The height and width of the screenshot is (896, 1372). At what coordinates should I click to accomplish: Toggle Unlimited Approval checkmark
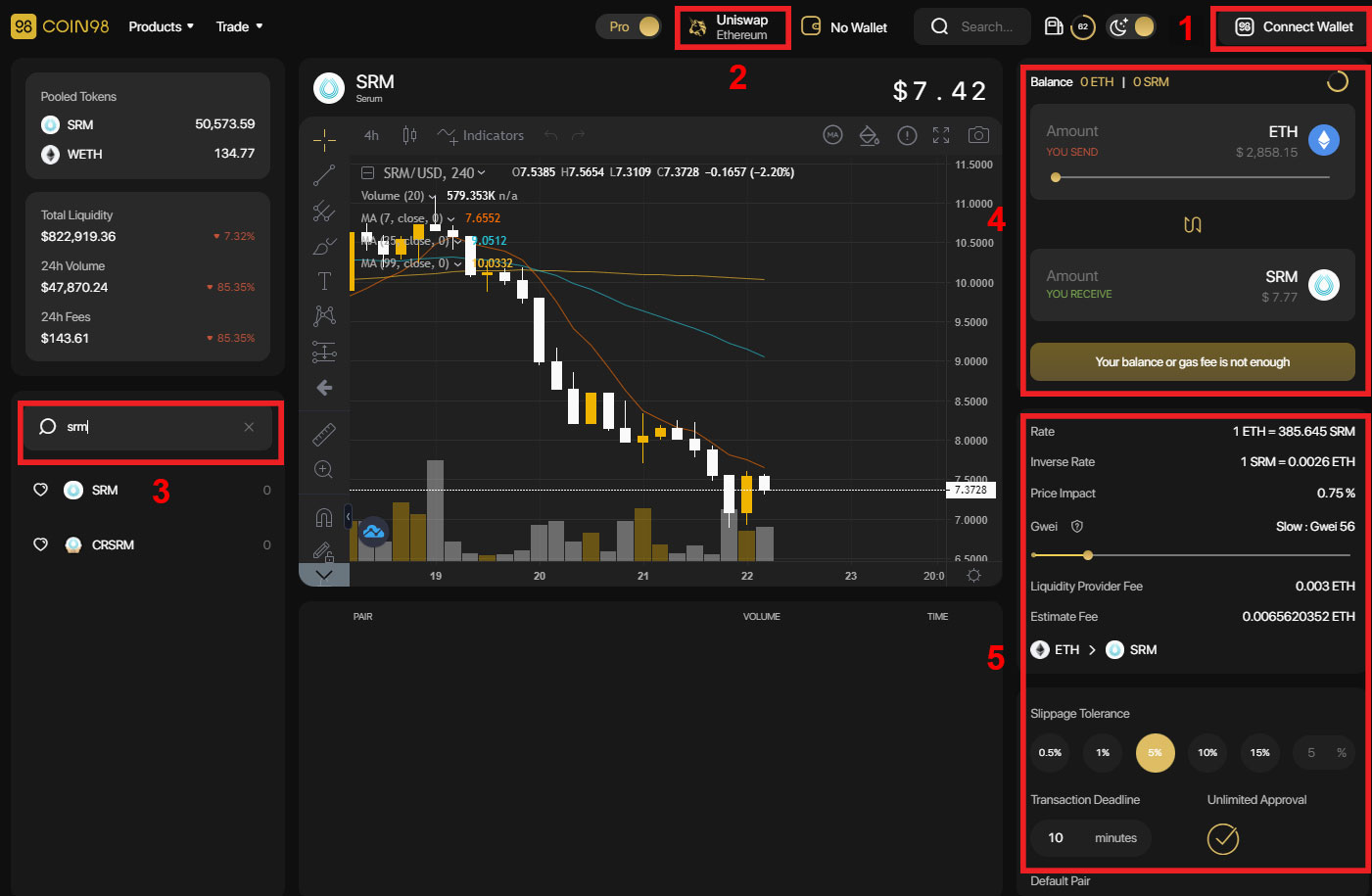point(1222,838)
